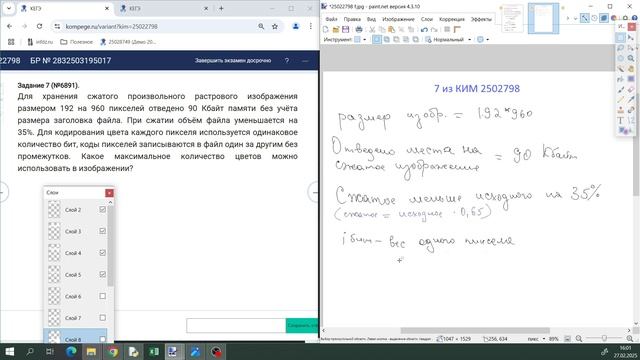Zoom in with the magnifier plus icon
640x360 pixels.
[x=630, y=339]
